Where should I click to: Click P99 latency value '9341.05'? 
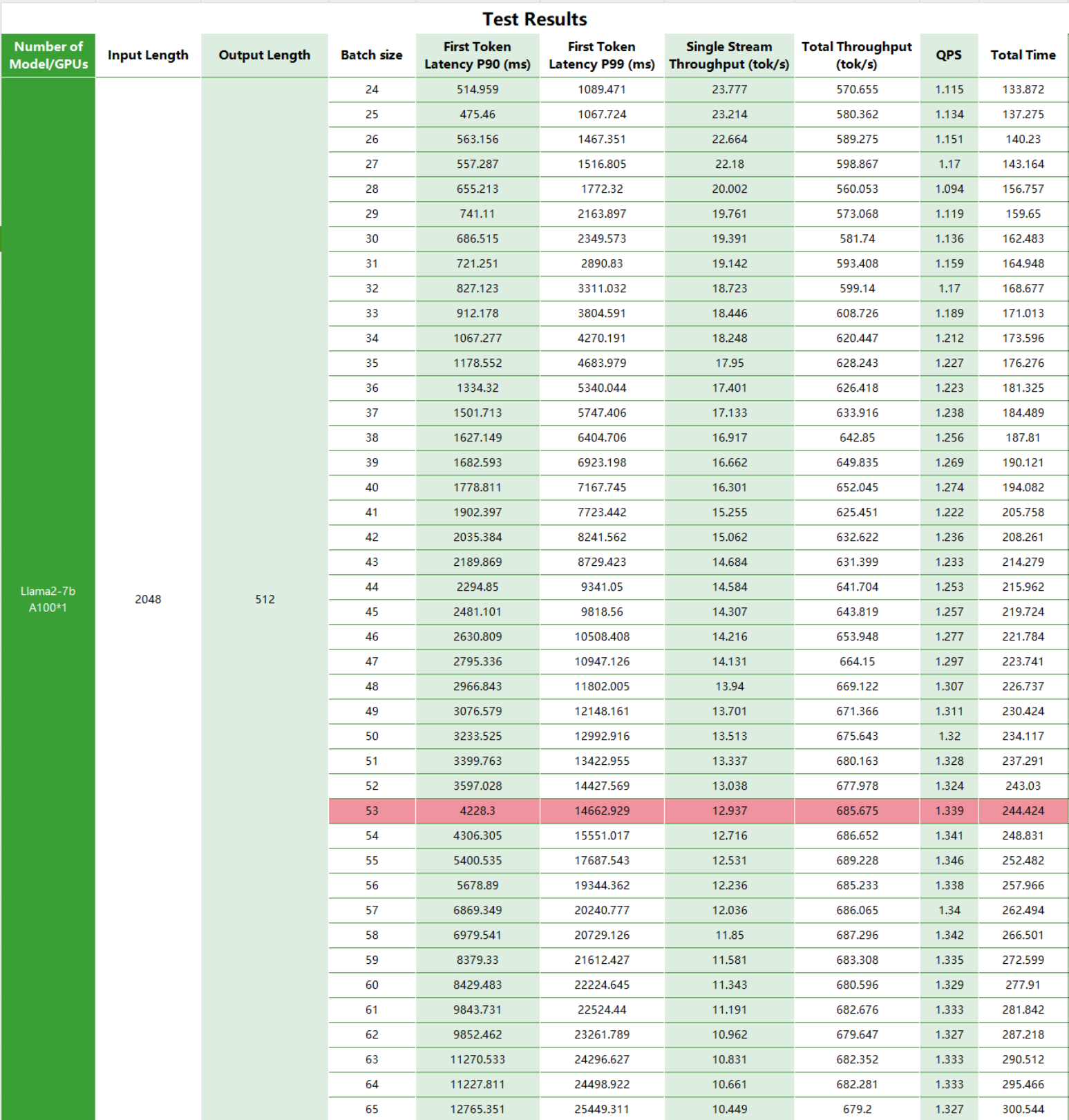pos(602,587)
